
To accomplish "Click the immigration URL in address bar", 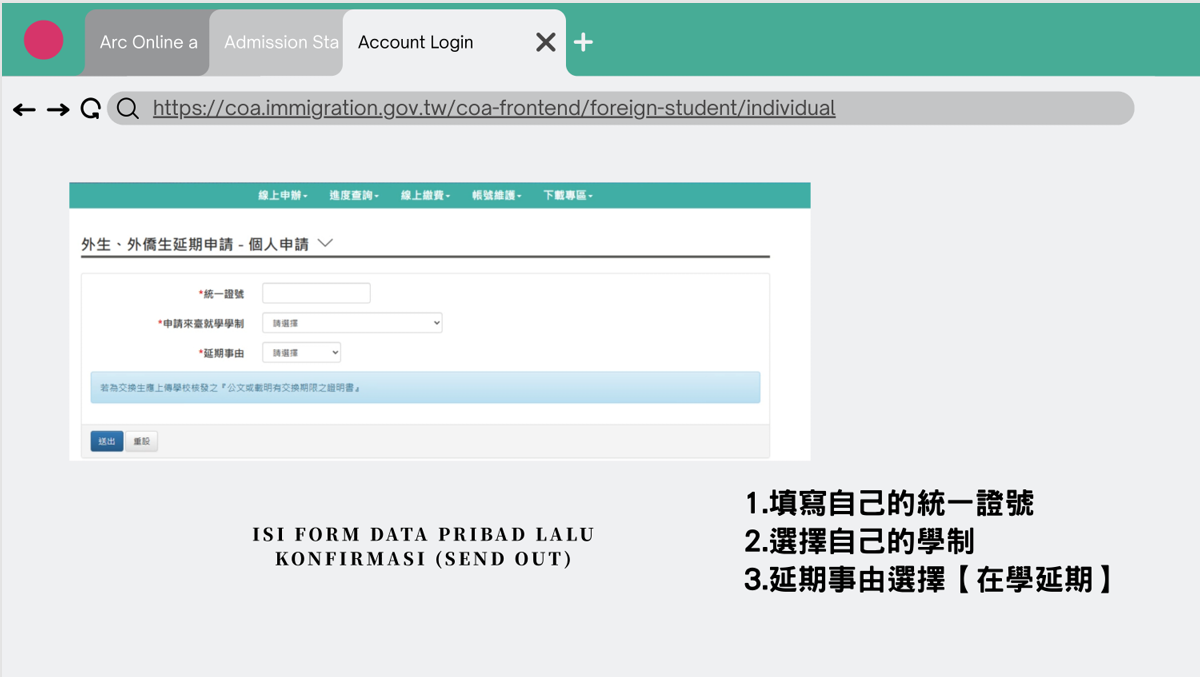I will 494,108.
